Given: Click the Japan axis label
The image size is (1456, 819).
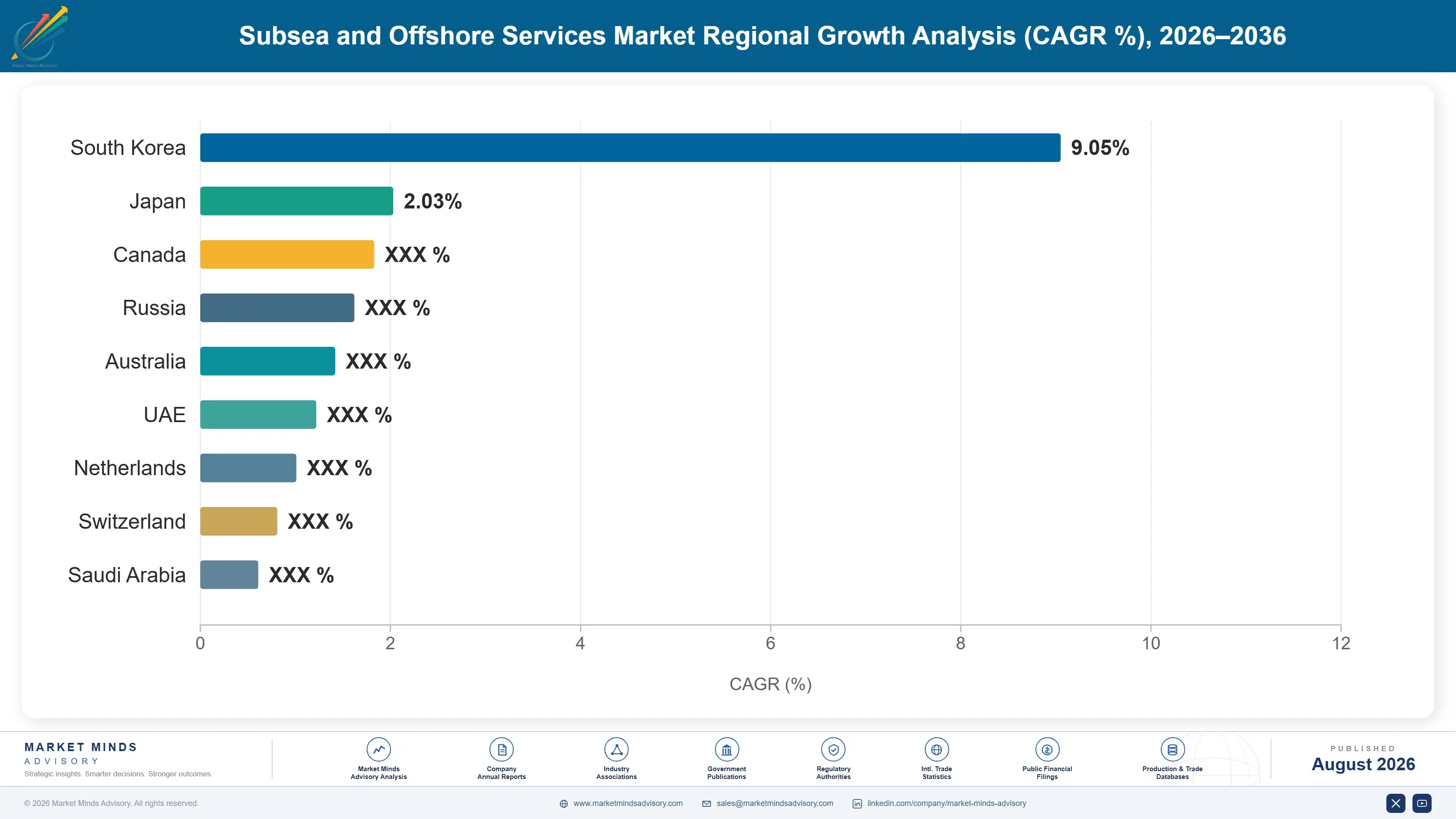Looking at the screenshot, I should [x=157, y=201].
